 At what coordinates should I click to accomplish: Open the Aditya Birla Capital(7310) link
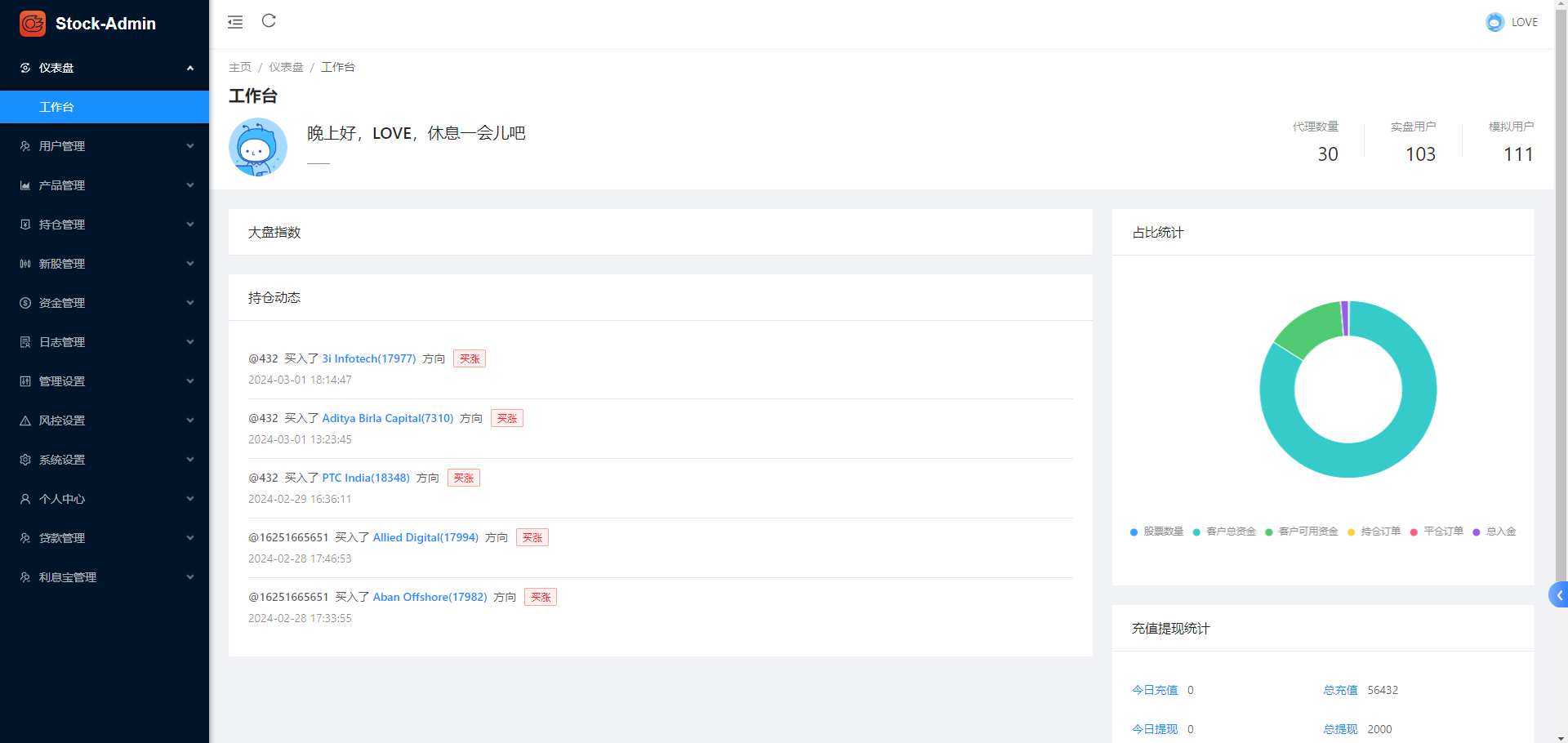click(388, 418)
